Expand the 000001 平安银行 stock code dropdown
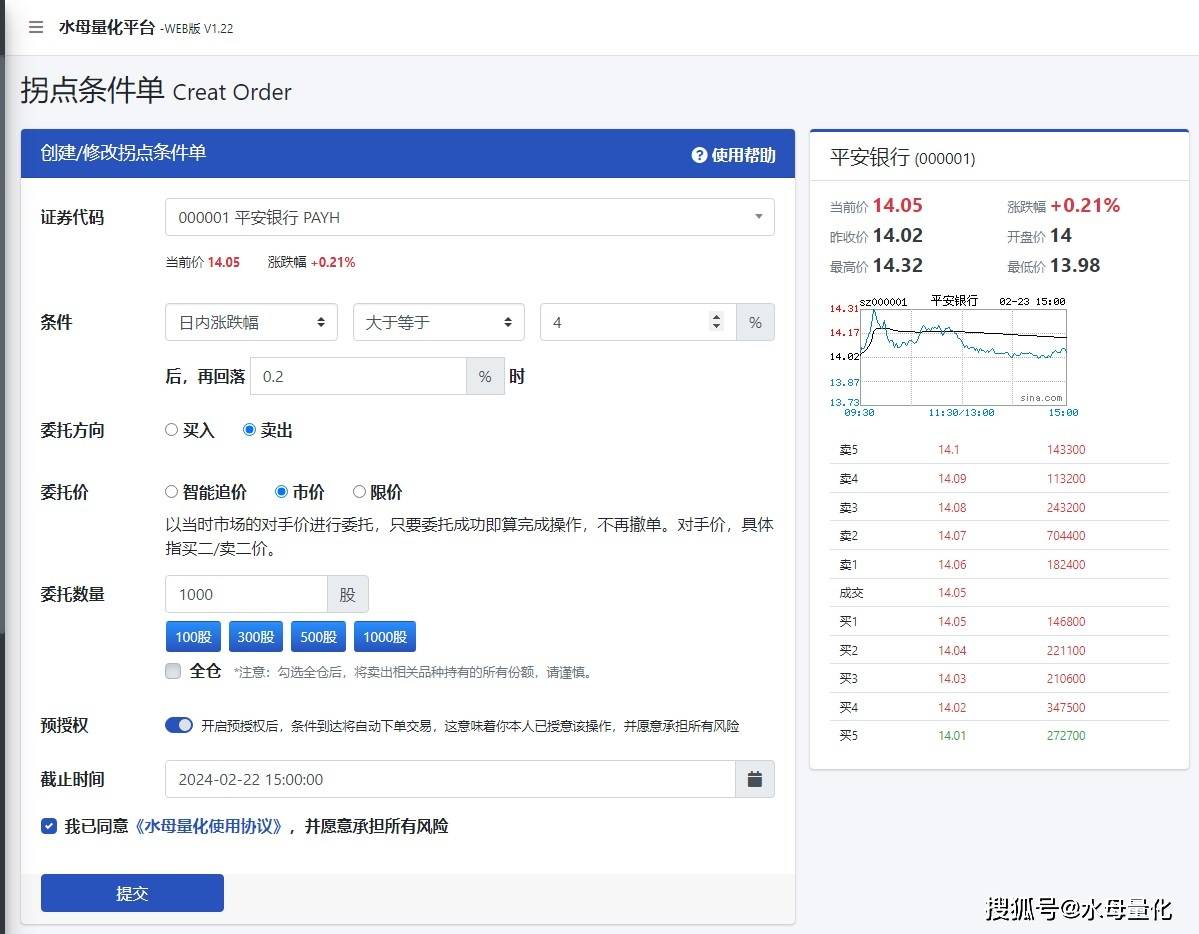Viewport: 1199px width, 934px height. pos(758,217)
